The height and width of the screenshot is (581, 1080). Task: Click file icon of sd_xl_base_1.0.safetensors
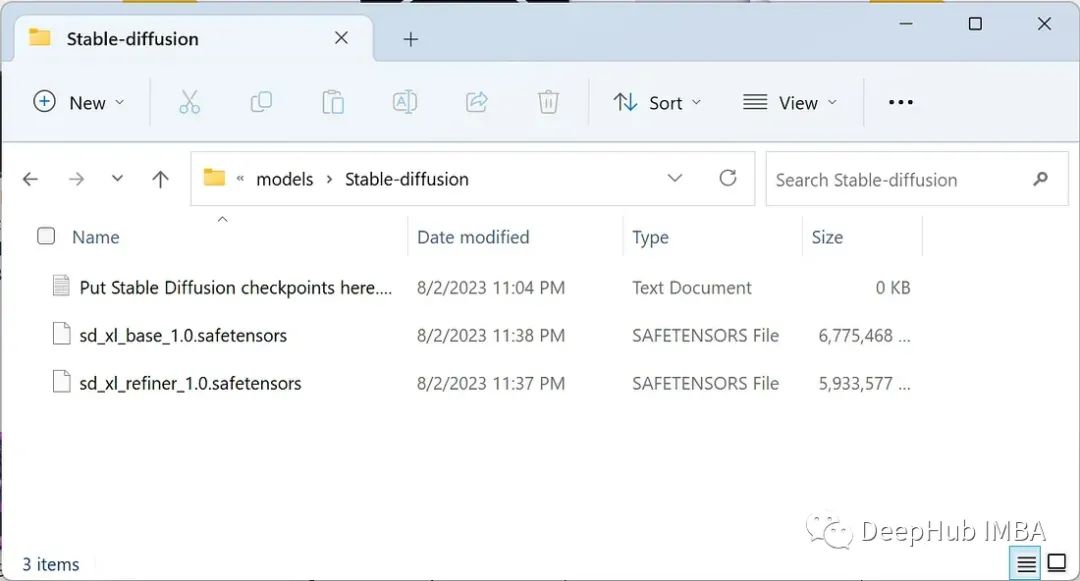pos(61,334)
